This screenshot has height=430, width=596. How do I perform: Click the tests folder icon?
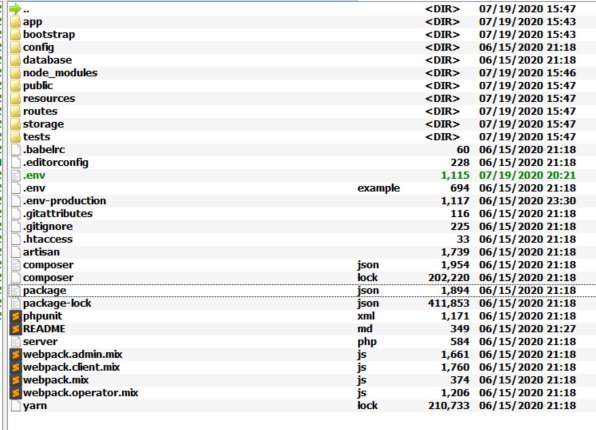pyautogui.click(x=15, y=137)
